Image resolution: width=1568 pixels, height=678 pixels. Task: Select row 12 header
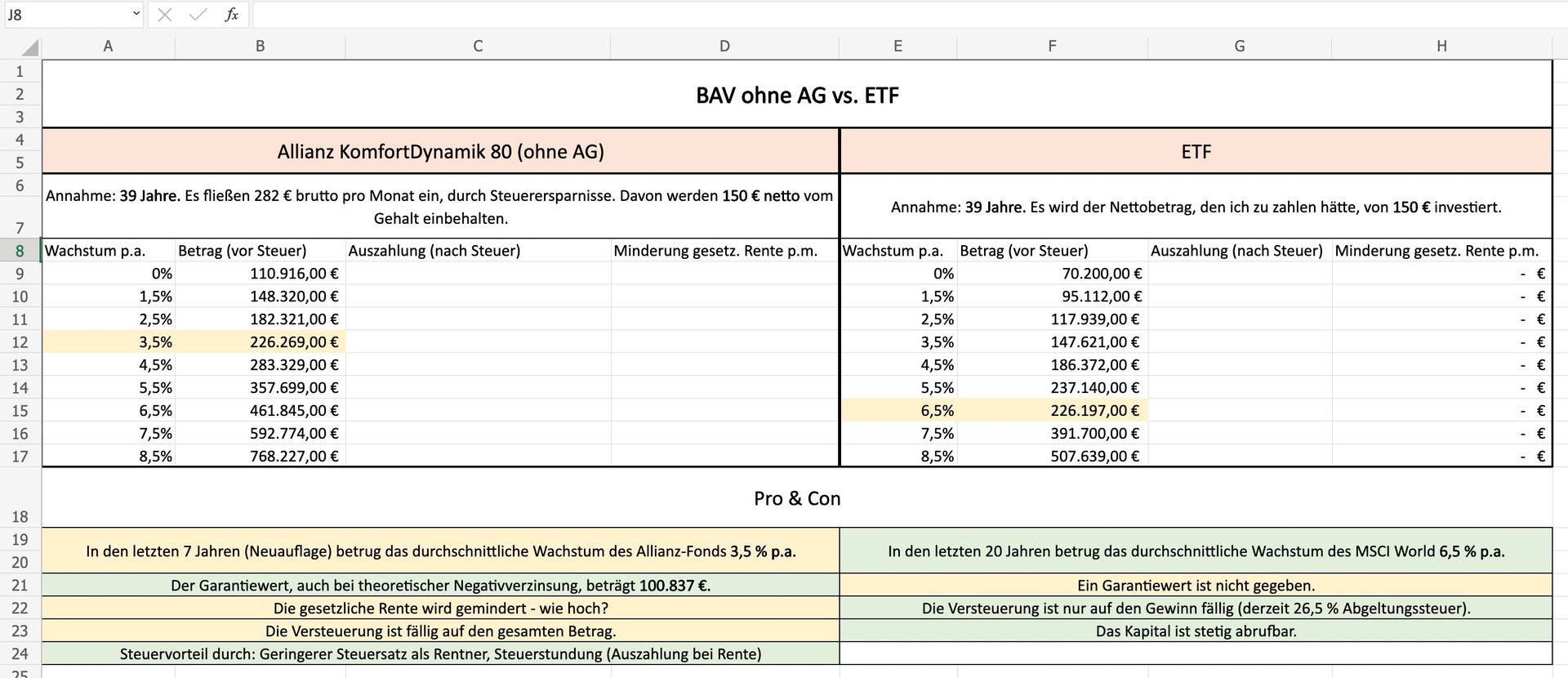pos(20,342)
